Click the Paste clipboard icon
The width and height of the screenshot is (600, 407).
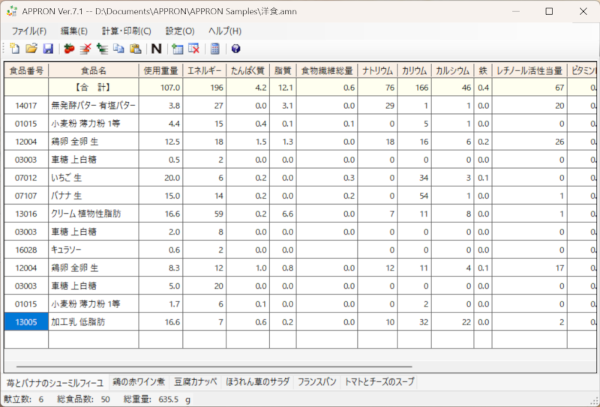tap(134, 48)
